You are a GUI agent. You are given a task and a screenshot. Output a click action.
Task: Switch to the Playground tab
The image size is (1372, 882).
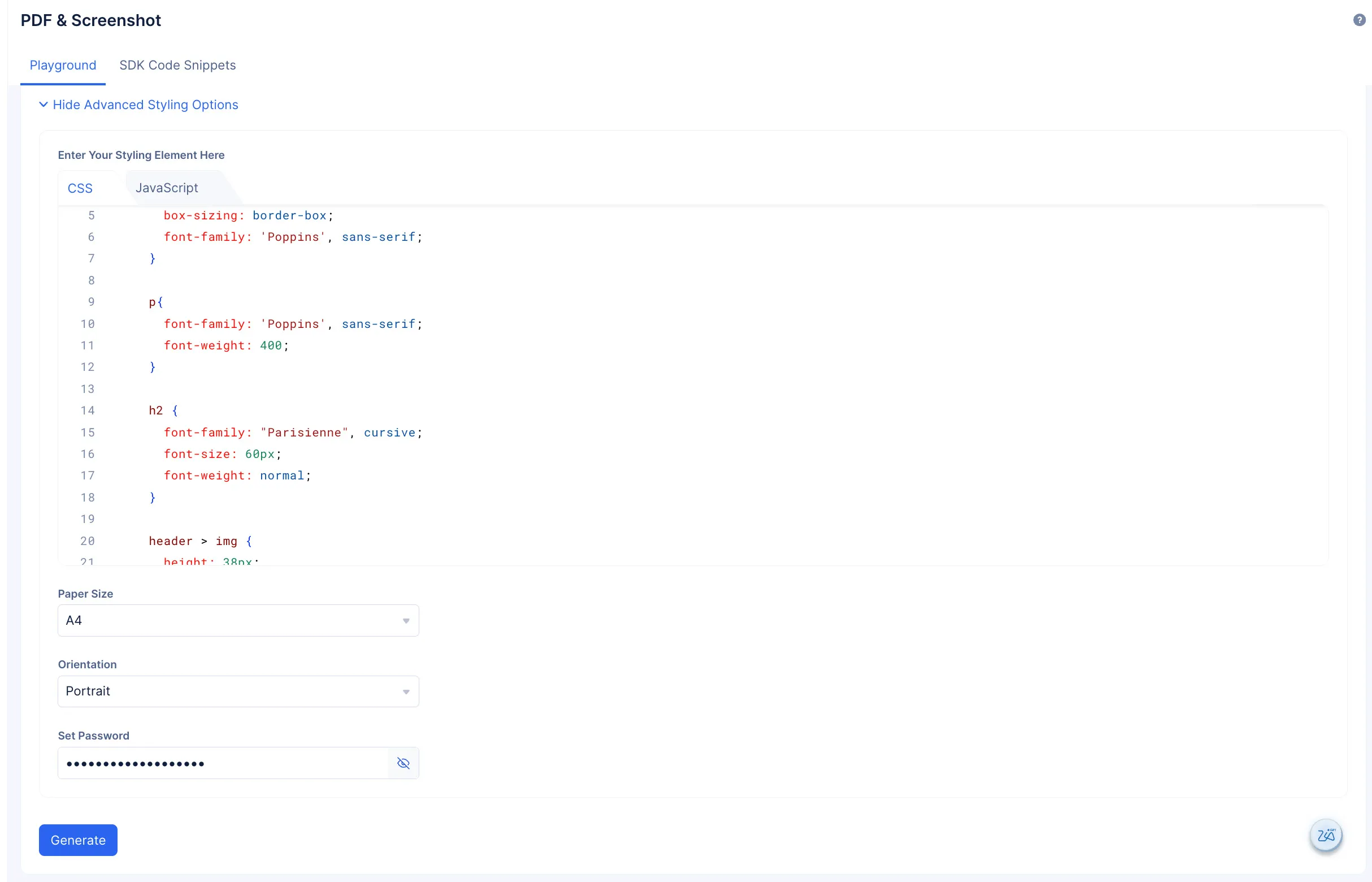coord(63,65)
